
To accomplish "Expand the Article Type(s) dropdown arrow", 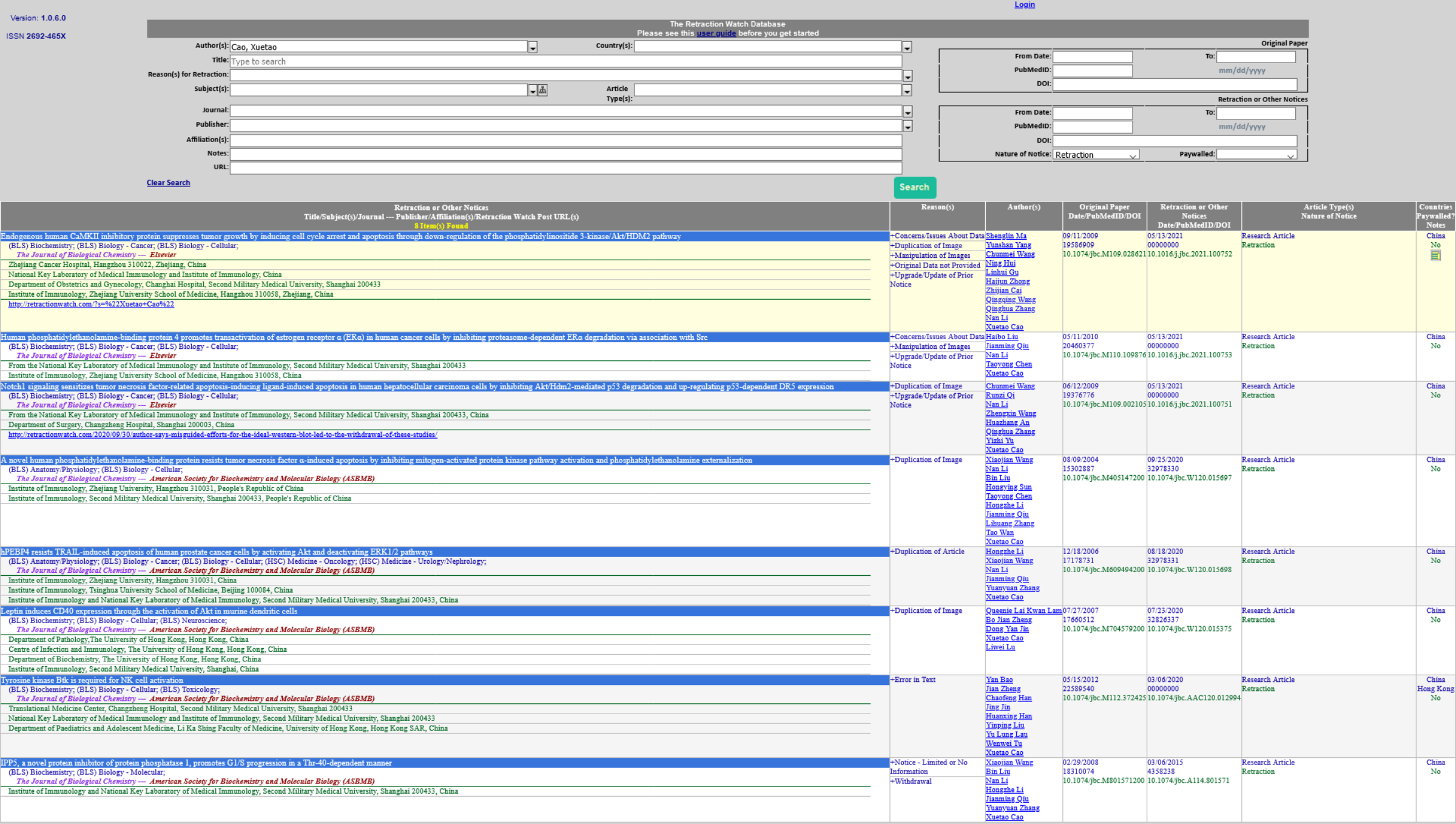I will click(907, 90).
